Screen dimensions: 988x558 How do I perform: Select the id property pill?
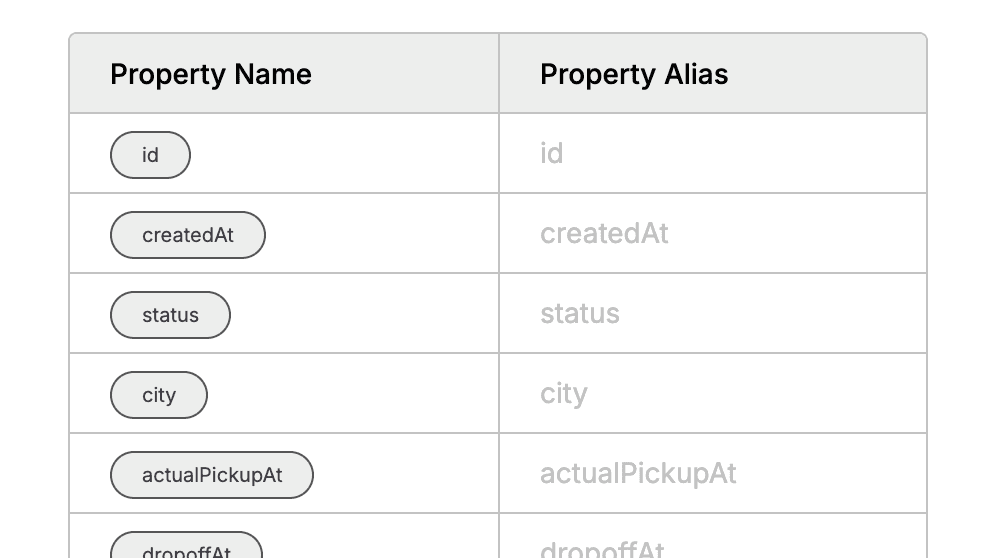150,155
